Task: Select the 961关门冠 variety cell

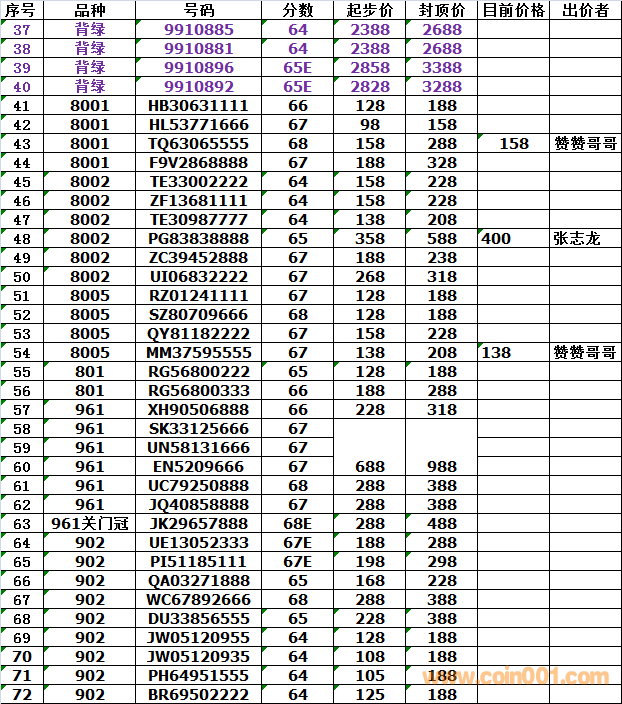Action: pos(90,524)
